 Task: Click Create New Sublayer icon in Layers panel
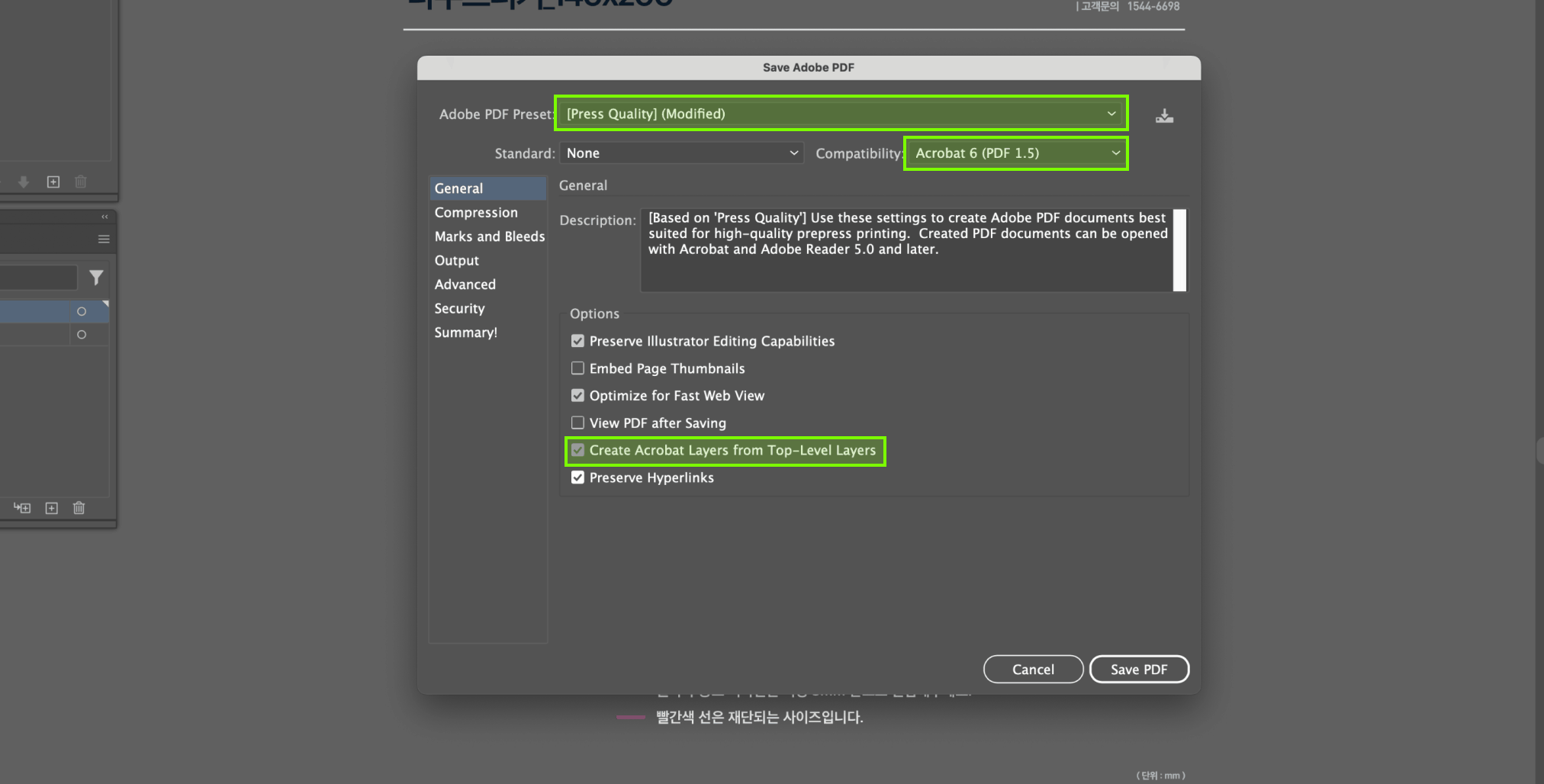22,508
